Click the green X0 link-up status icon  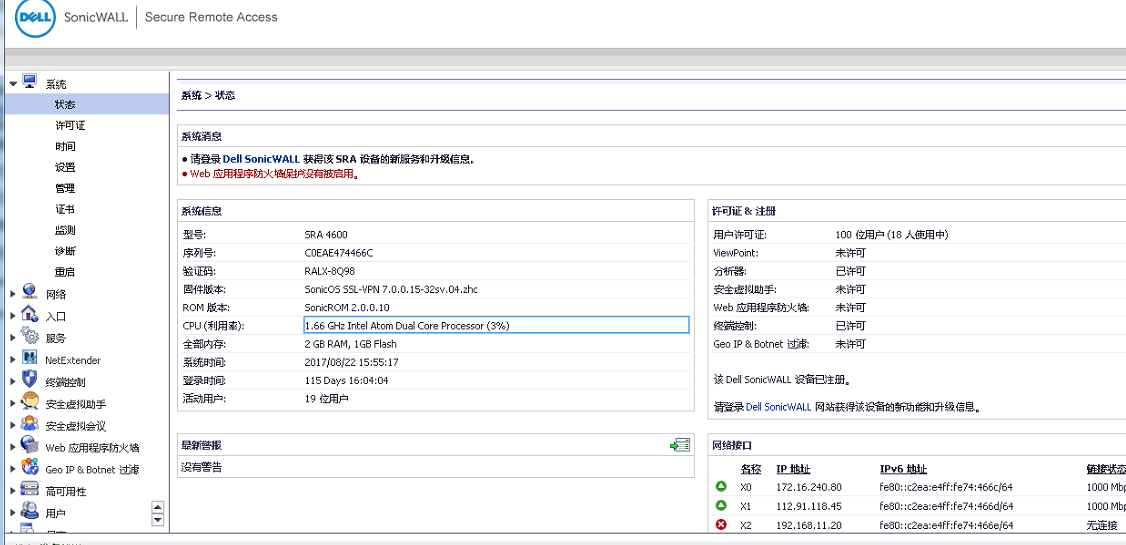pos(721,487)
